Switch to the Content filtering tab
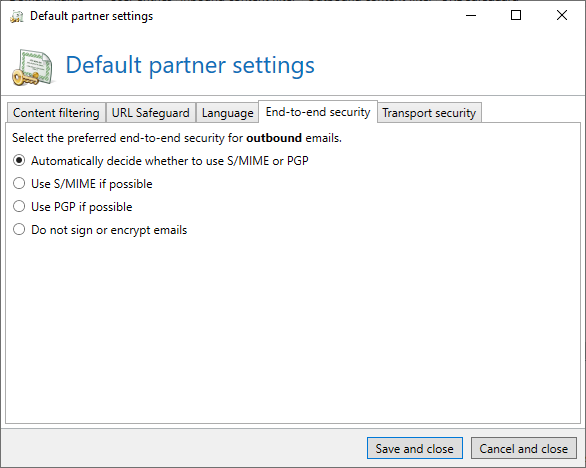This screenshot has width=586, height=468. pyautogui.click(x=56, y=113)
